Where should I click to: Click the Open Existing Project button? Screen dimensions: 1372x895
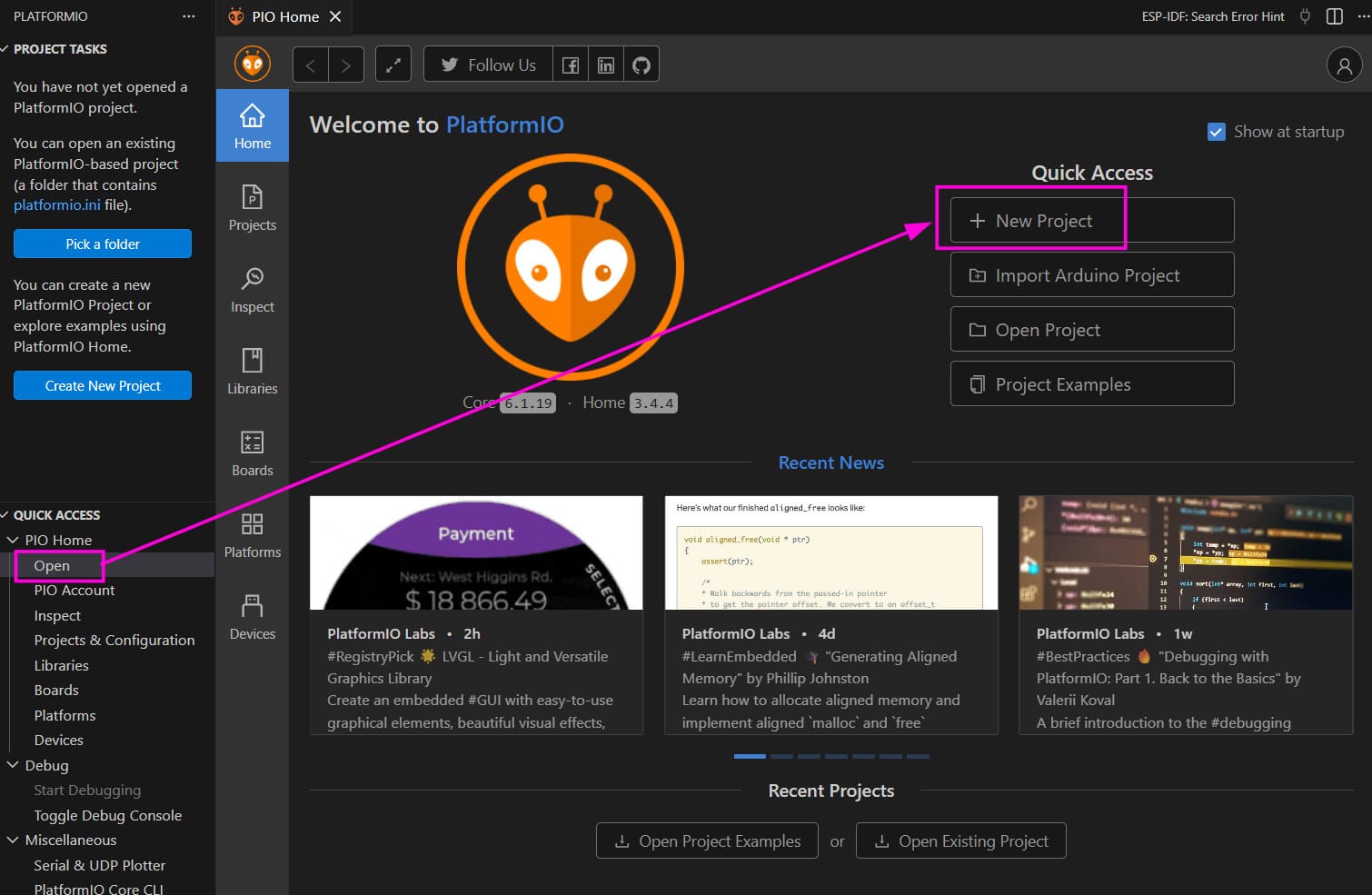pyautogui.click(x=961, y=840)
